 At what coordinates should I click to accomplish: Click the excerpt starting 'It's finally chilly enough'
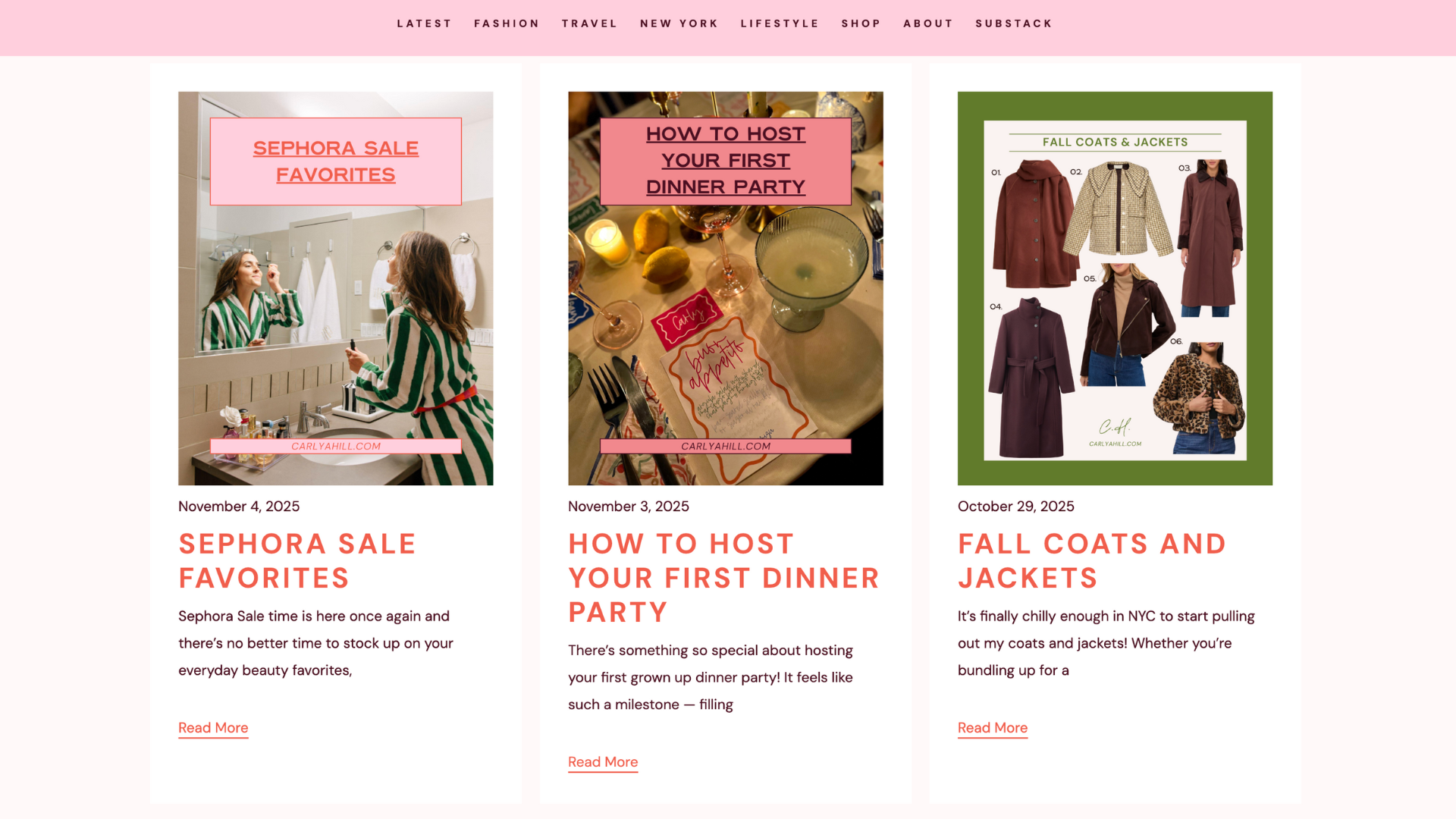click(1106, 643)
